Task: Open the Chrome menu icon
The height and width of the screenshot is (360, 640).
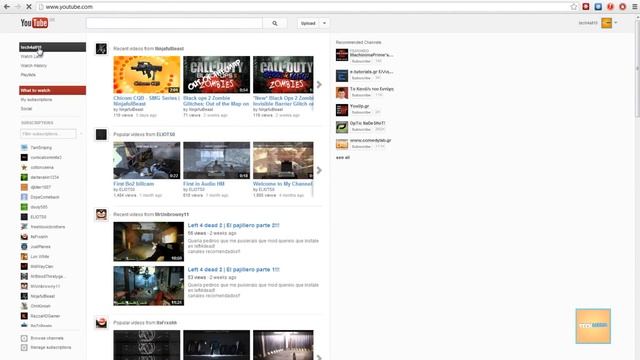Action: tap(635, 7)
